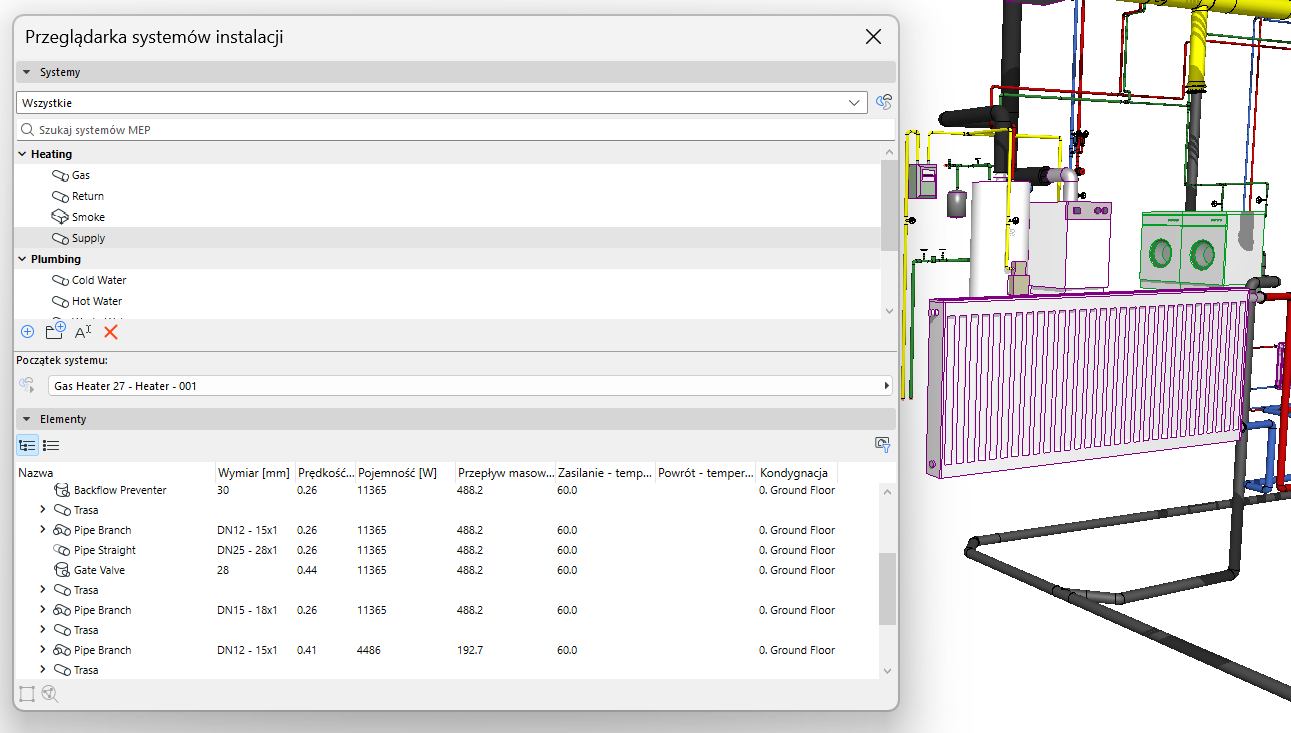Image resolution: width=1291 pixels, height=733 pixels.
Task: Expand the Pipe Branch DN15 - 18x1 row
Action: click(x=42, y=610)
